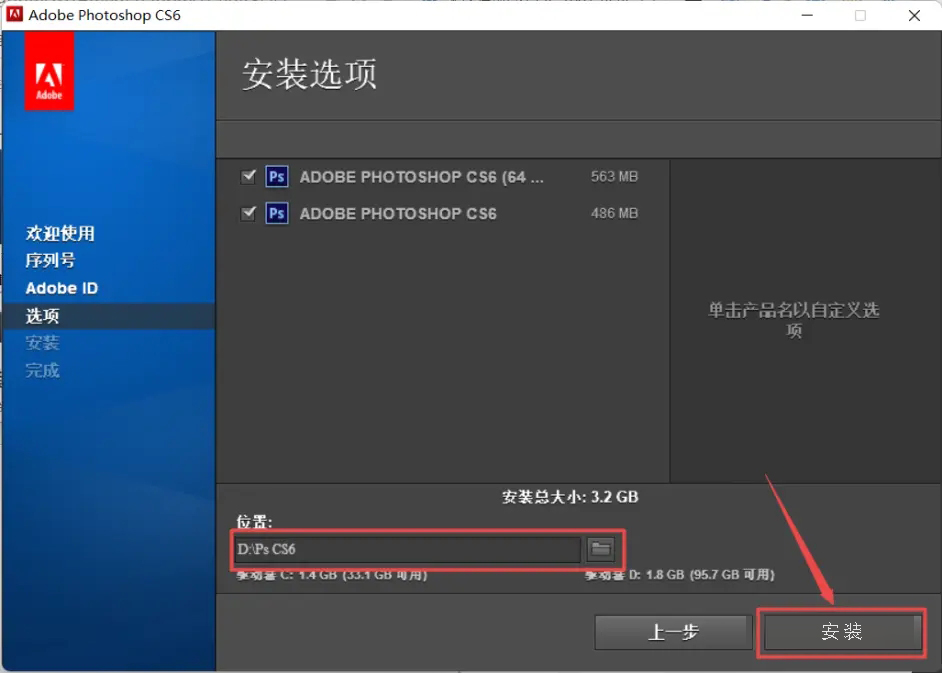Image resolution: width=942 pixels, height=673 pixels.
Task: Toggle the first product selection checkbox
Action: coord(249,176)
